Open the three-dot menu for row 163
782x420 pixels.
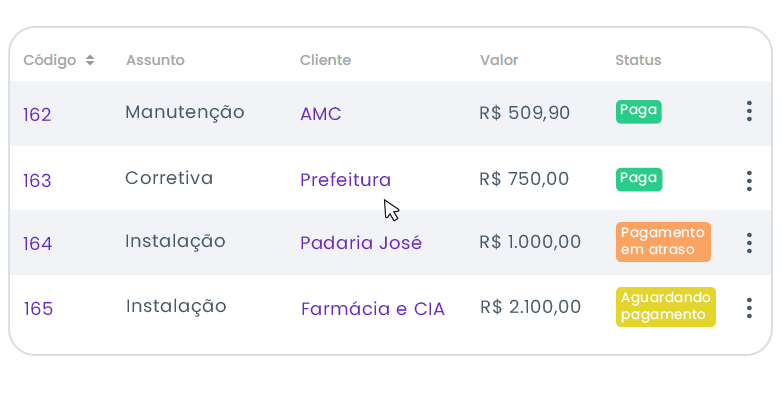coord(749,181)
